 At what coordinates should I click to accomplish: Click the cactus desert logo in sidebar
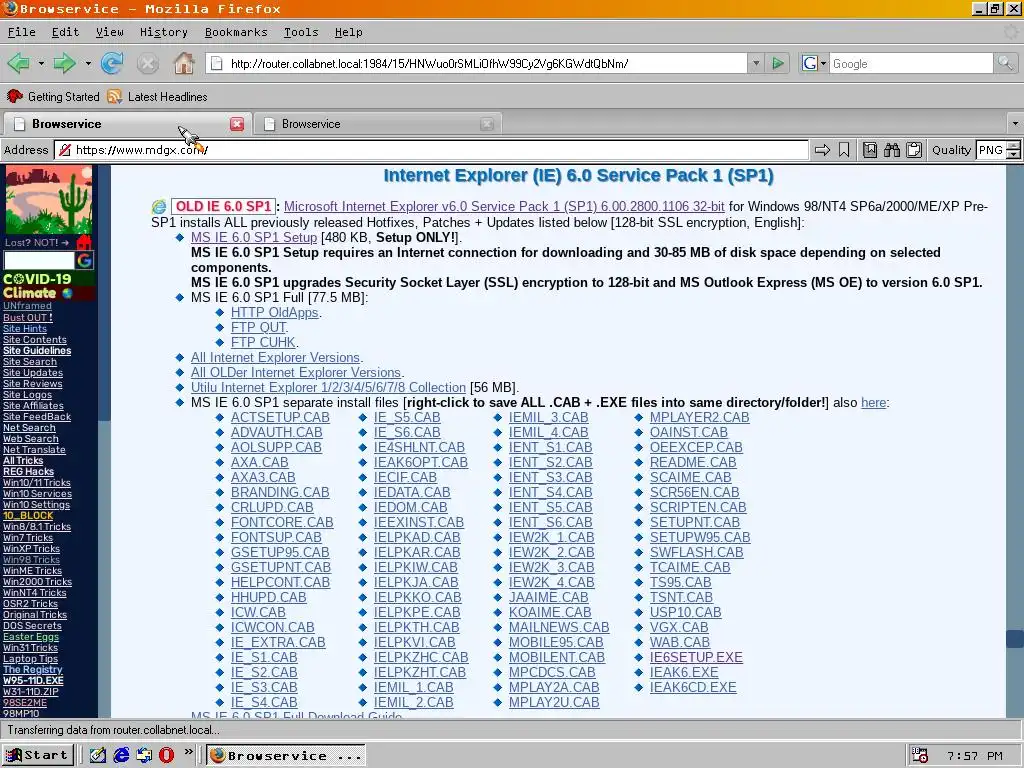(48, 200)
